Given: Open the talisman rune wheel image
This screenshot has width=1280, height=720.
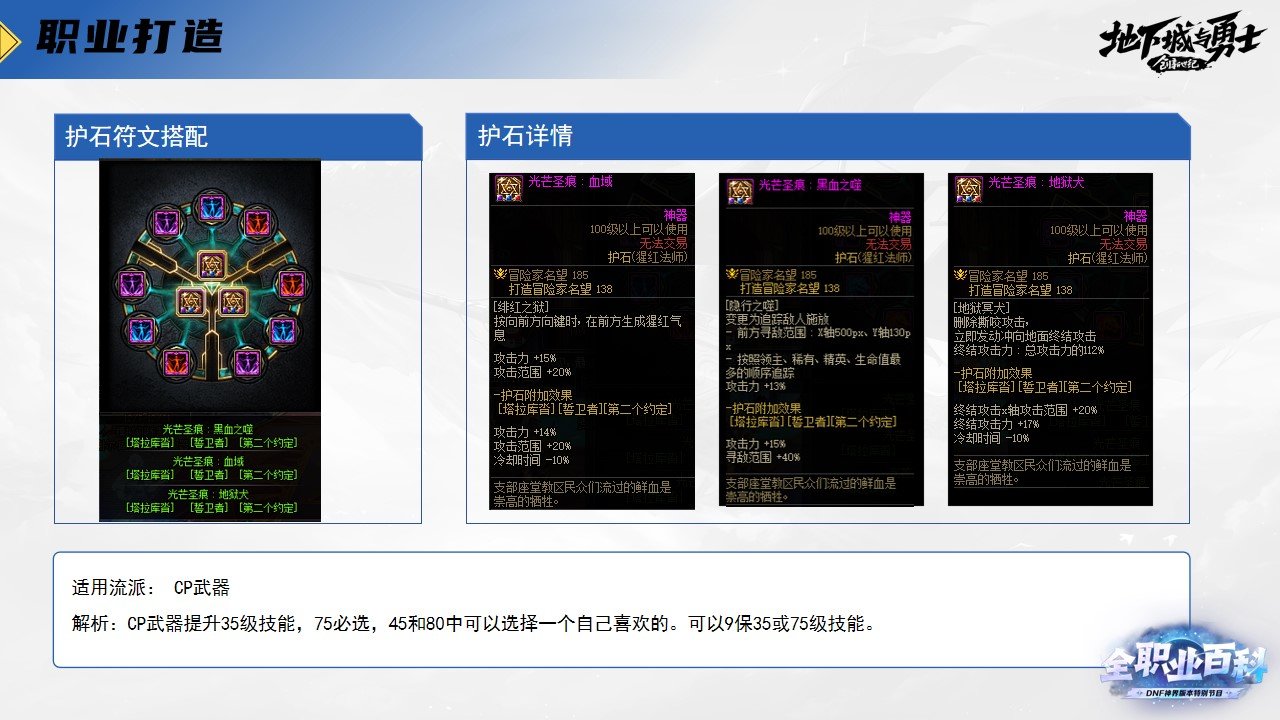Looking at the screenshot, I should (x=211, y=341).
